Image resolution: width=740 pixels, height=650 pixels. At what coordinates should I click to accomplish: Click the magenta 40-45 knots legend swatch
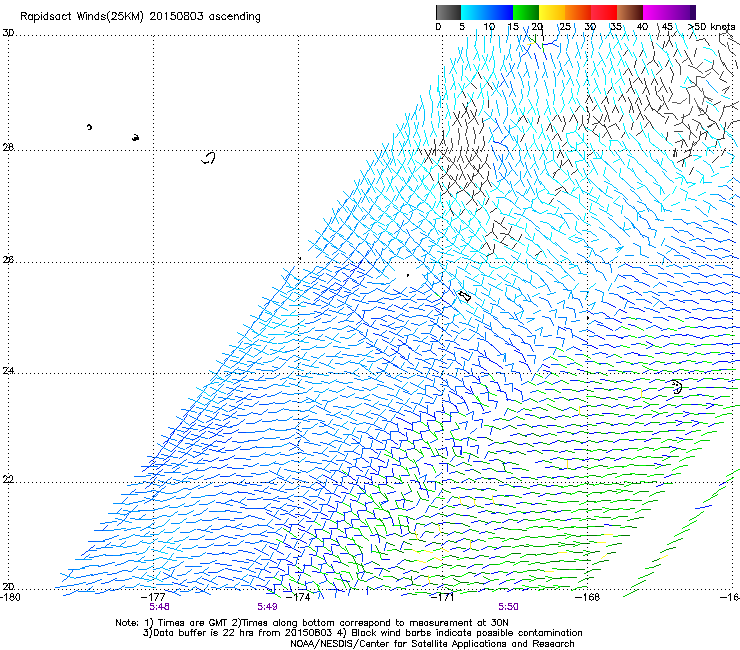click(656, 12)
